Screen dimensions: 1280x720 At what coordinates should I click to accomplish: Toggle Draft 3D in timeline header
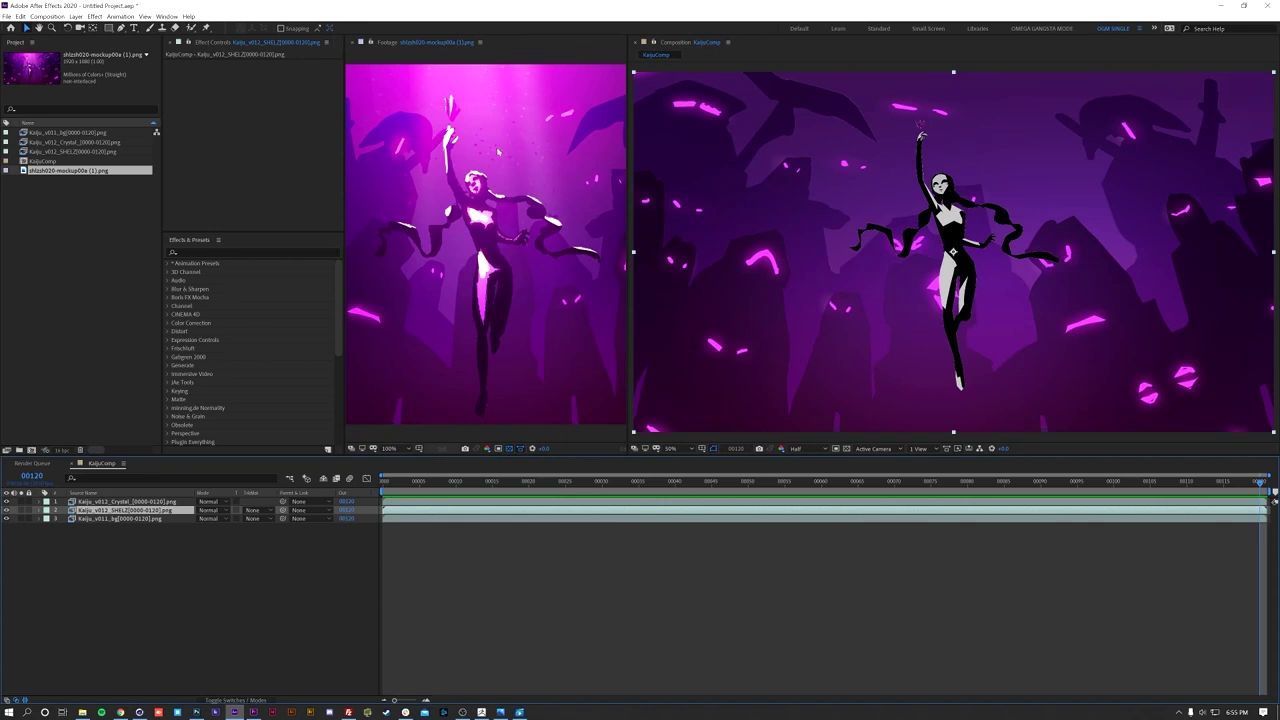(307, 479)
